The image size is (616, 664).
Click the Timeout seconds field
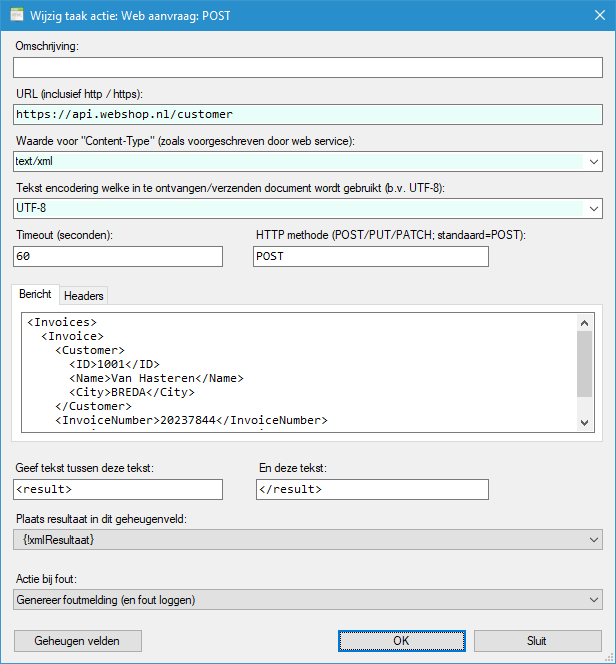[118, 257]
